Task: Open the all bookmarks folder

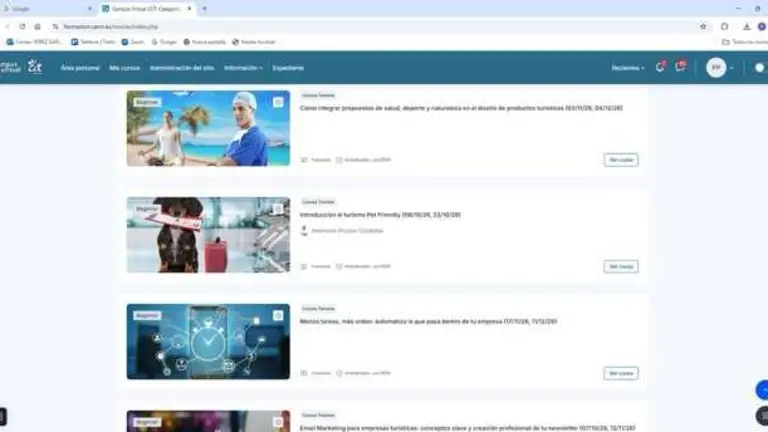Action: click(x=744, y=42)
